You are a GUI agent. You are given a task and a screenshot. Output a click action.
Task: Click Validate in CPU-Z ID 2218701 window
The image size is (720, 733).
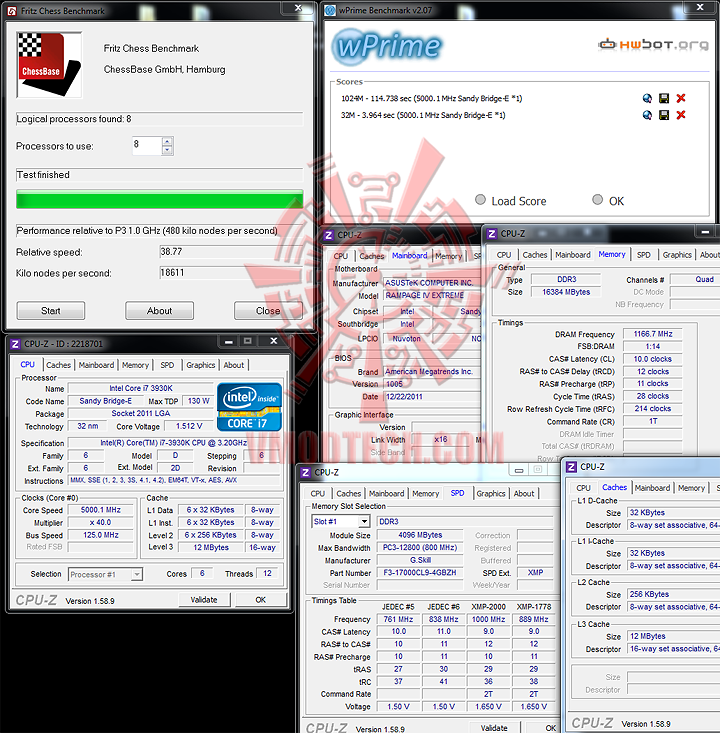204,600
